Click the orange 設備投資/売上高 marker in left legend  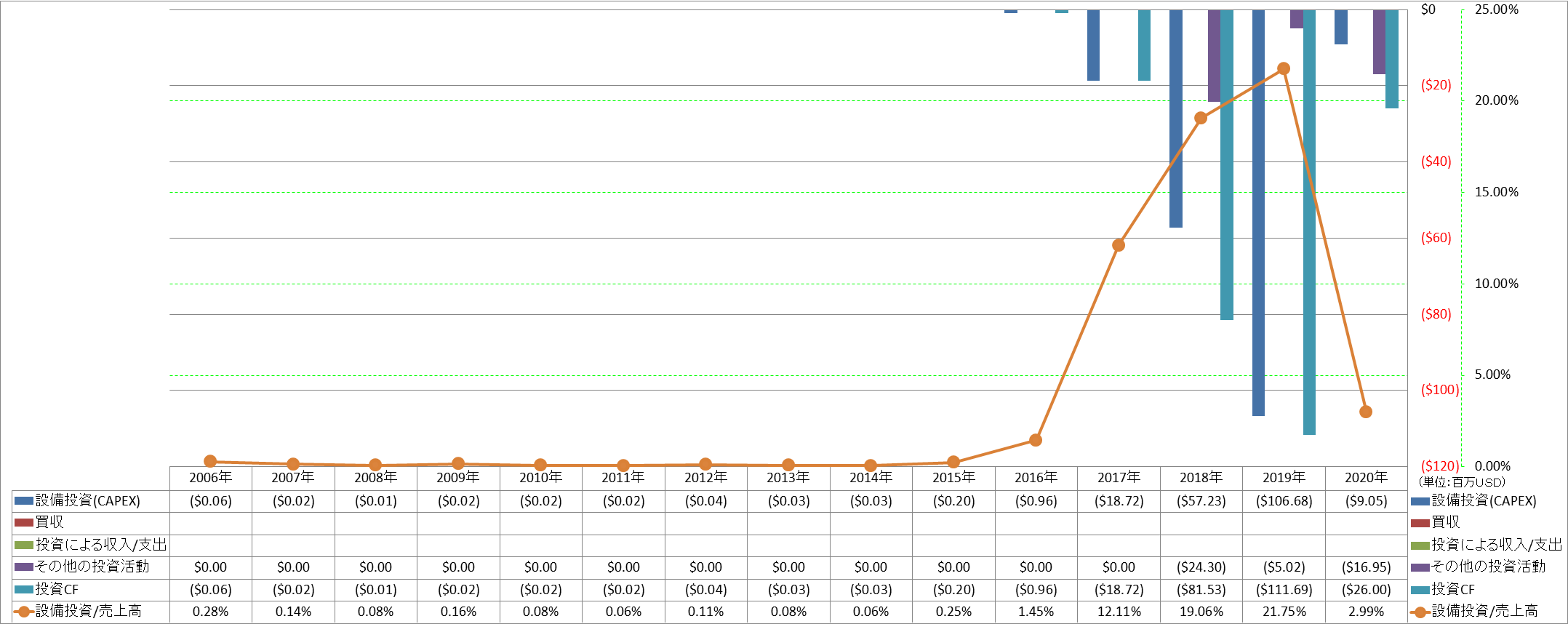pyautogui.click(x=24, y=611)
